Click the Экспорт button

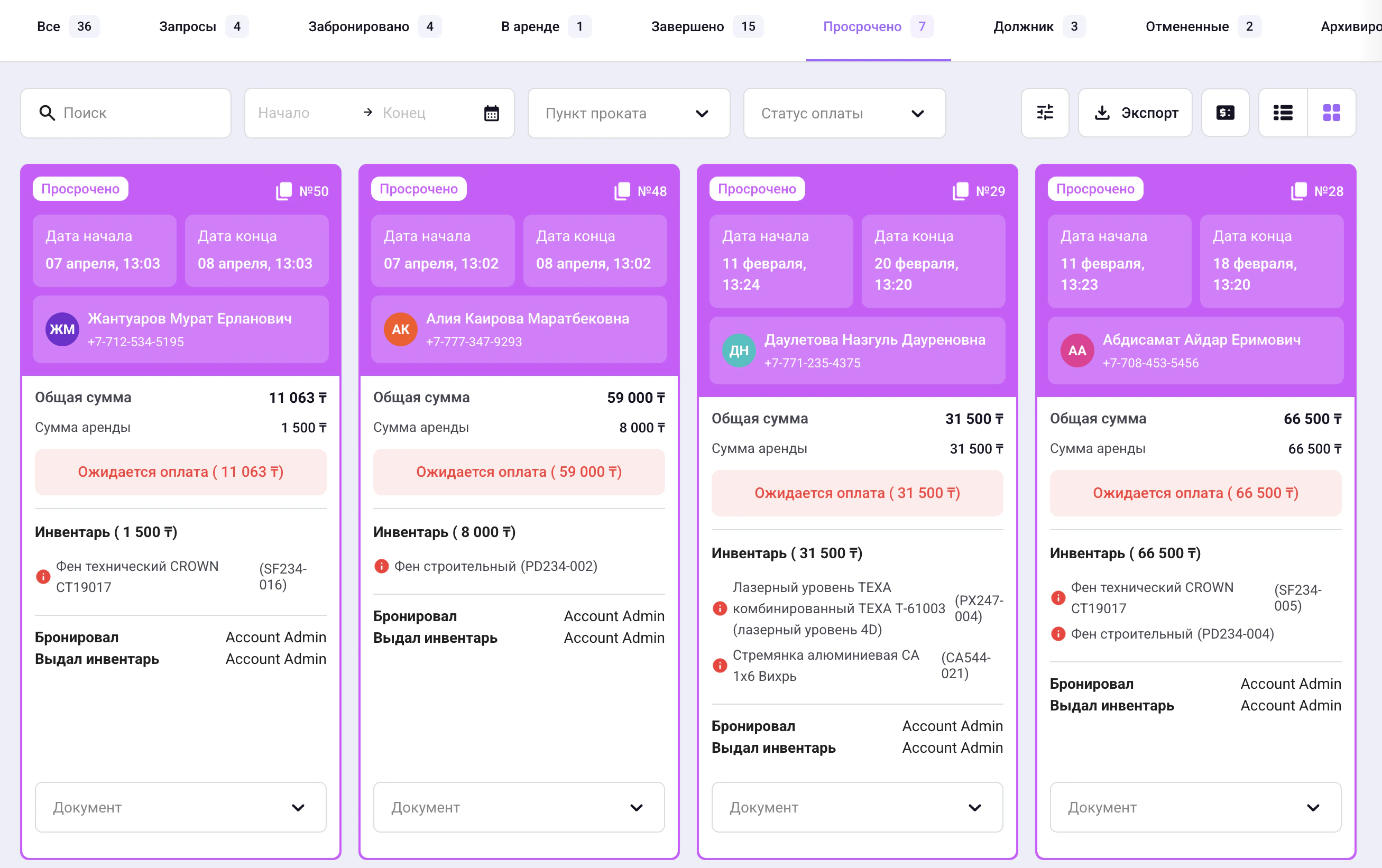click(x=1135, y=113)
